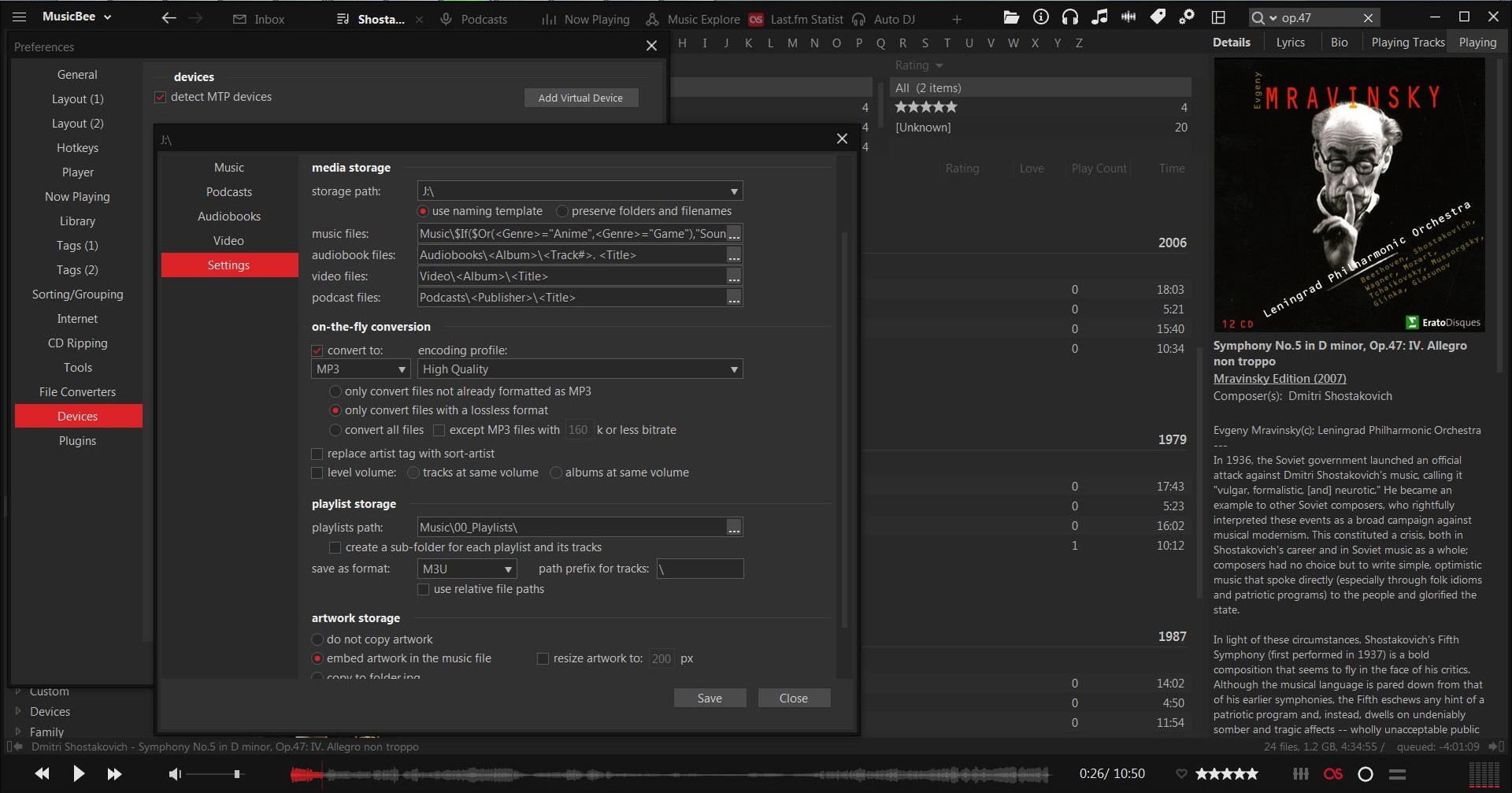
Task: Set rating with the five stars in player bar
Action: tap(1227, 774)
